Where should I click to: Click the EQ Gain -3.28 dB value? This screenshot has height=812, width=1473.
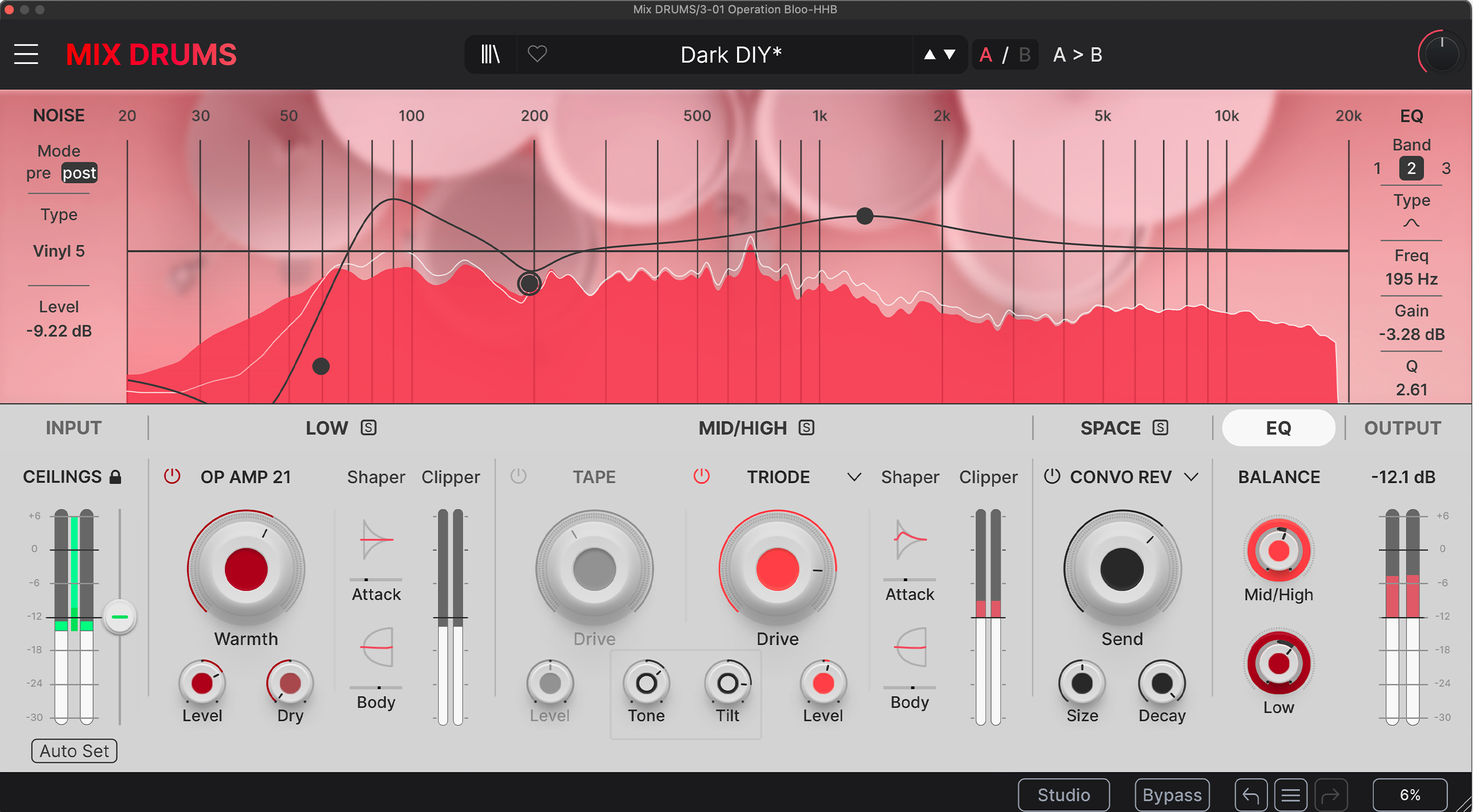click(x=1411, y=334)
